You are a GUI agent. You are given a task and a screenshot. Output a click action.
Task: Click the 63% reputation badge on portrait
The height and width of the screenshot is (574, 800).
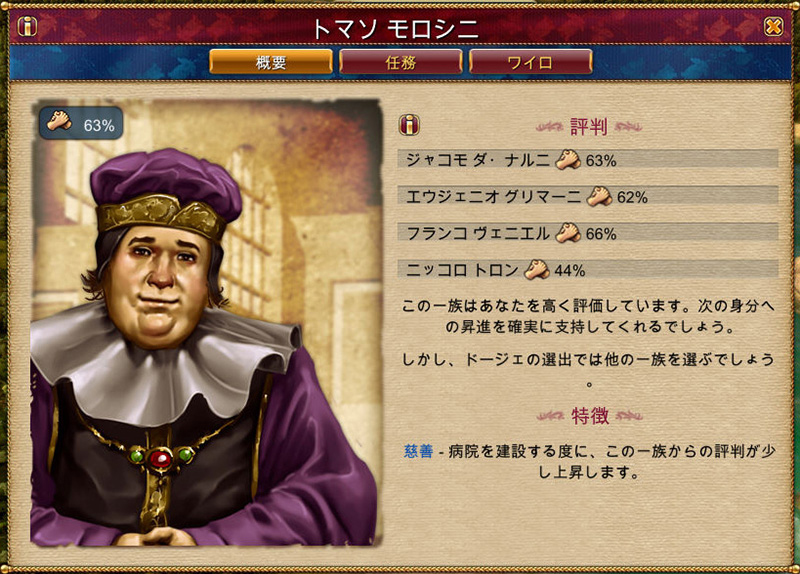coord(81,123)
